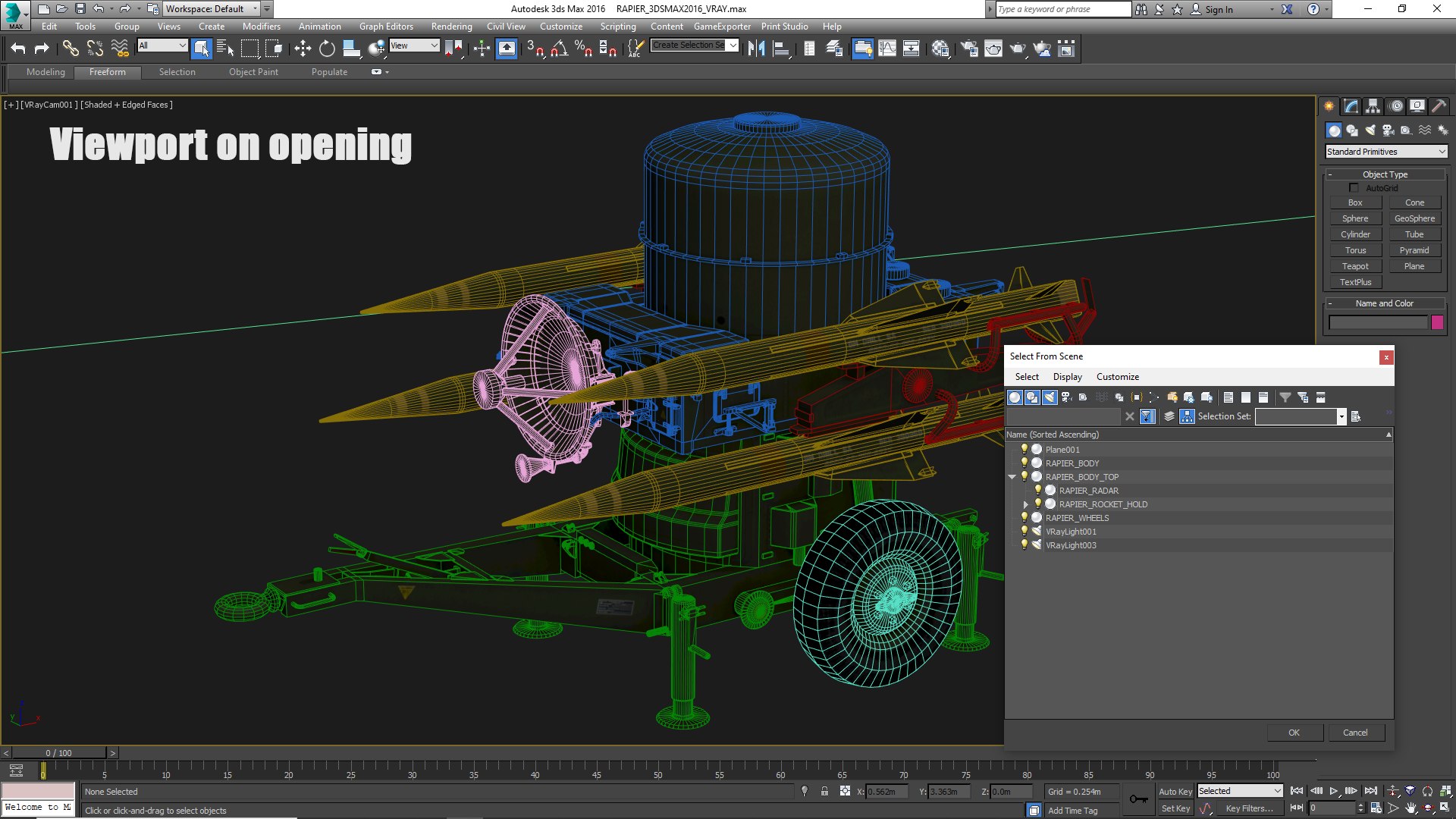
Task: Open Select by Name list icon
Action: tap(225, 49)
